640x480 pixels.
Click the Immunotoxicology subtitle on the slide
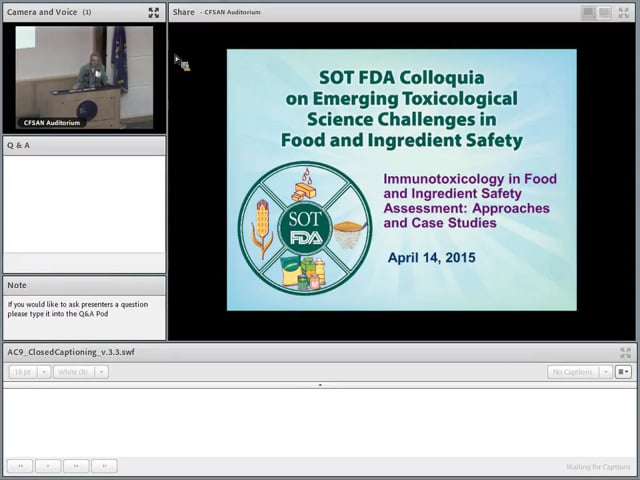(470, 201)
